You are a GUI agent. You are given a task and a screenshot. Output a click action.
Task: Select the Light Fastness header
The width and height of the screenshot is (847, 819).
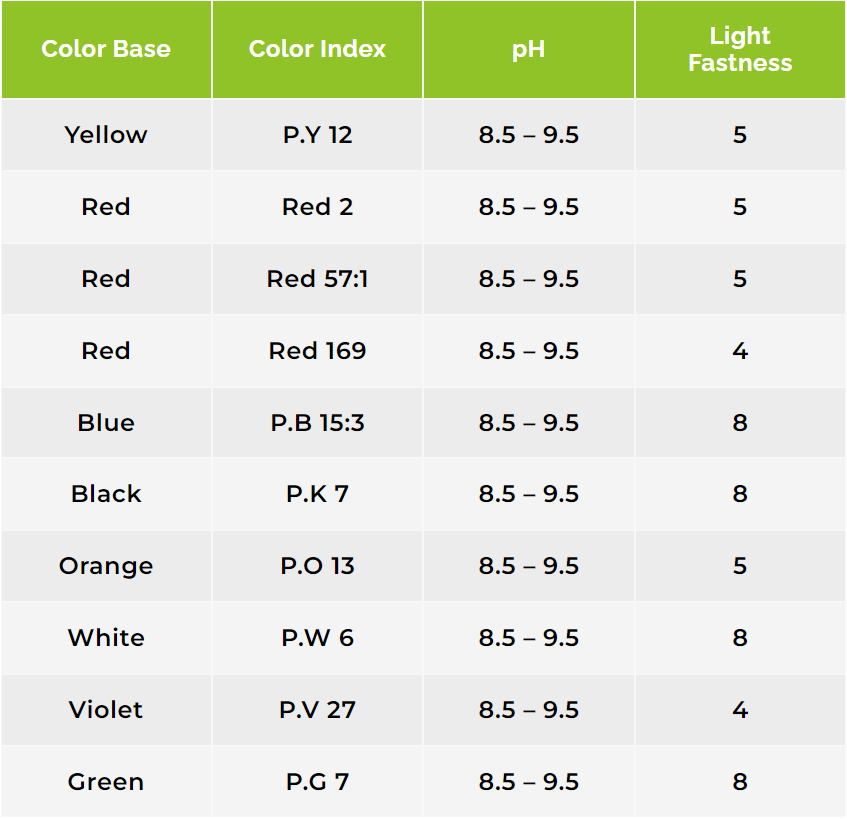click(740, 49)
